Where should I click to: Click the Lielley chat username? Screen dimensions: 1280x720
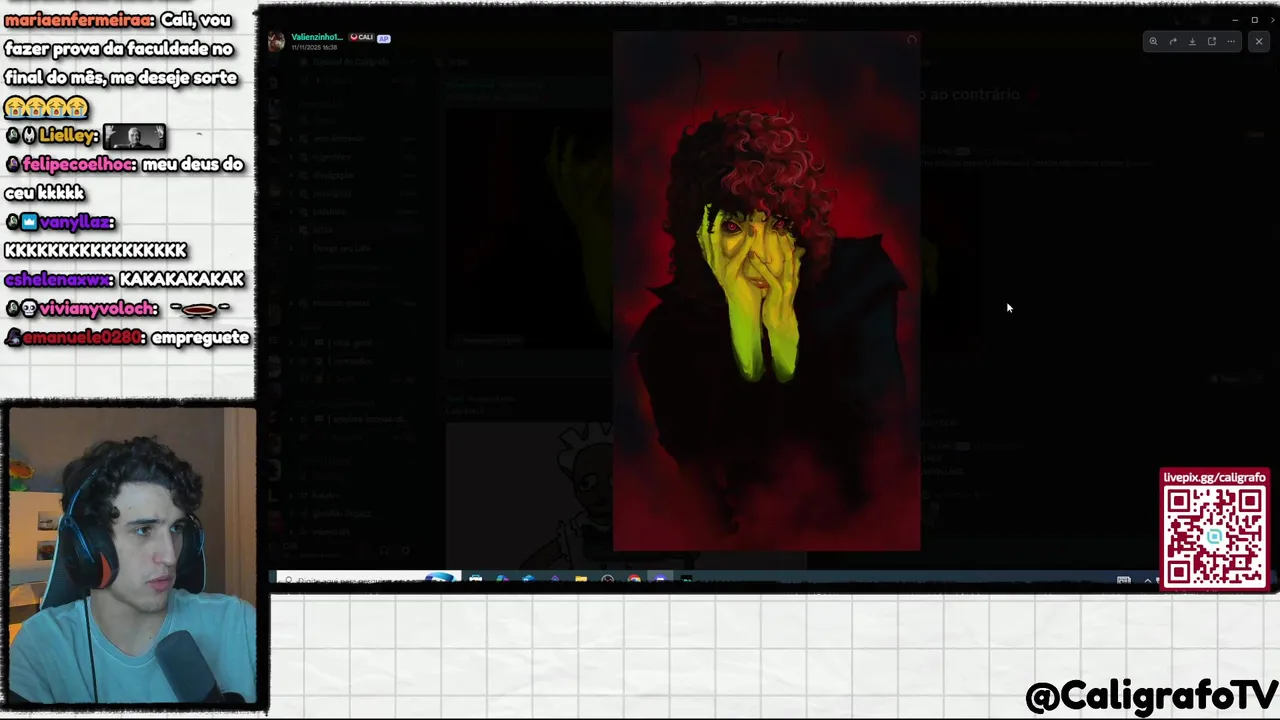(x=68, y=135)
